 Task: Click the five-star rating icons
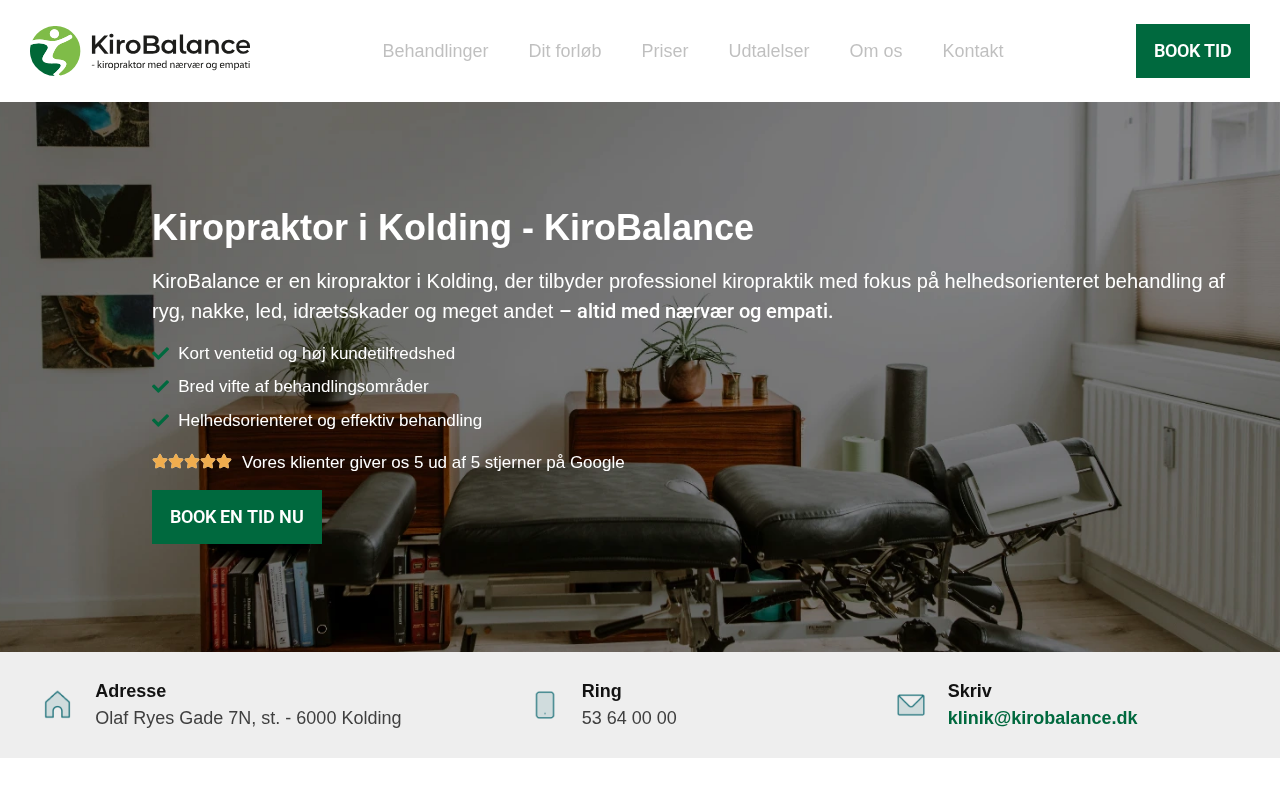coord(192,462)
